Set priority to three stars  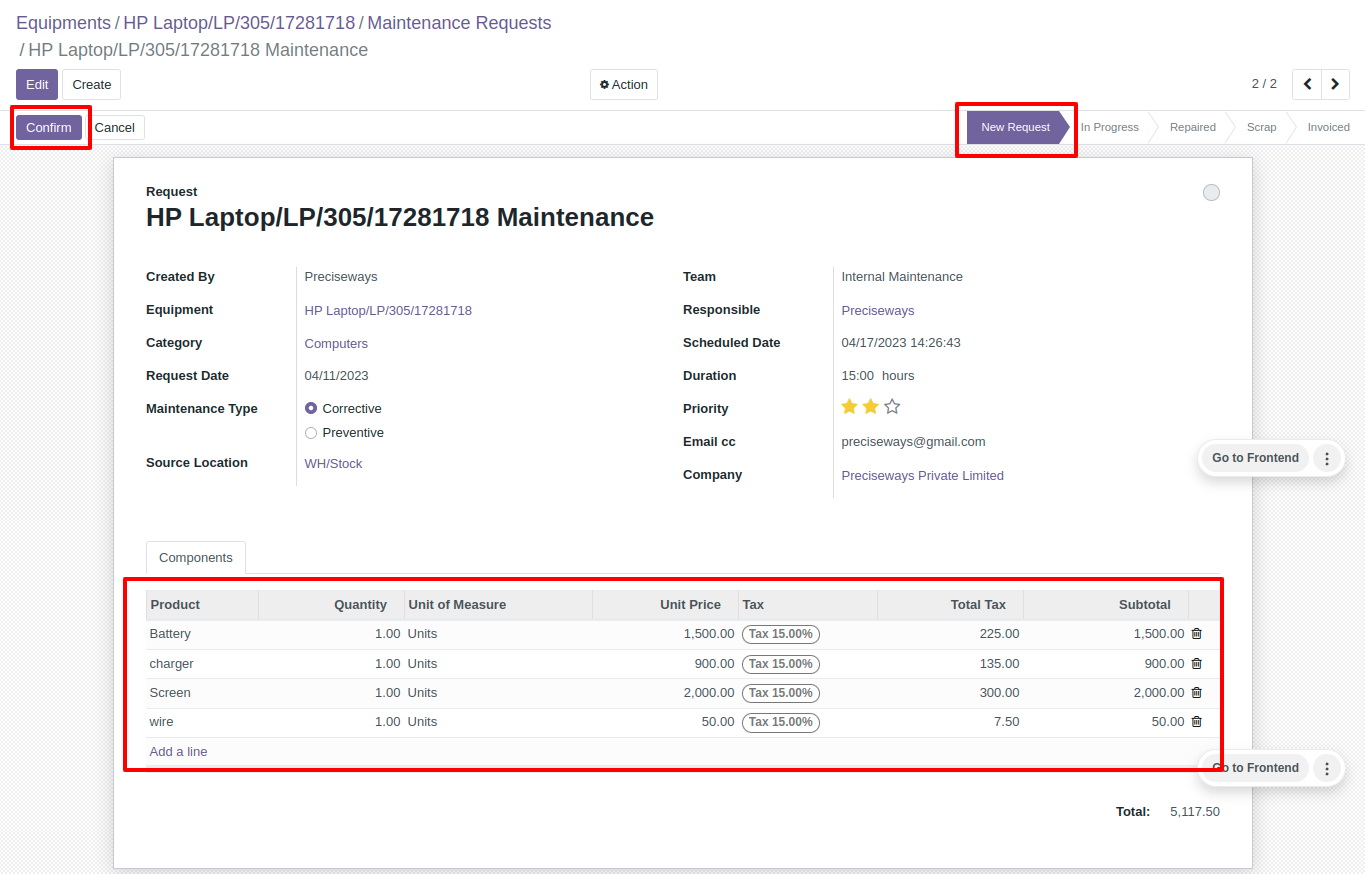tap(892, 407)
